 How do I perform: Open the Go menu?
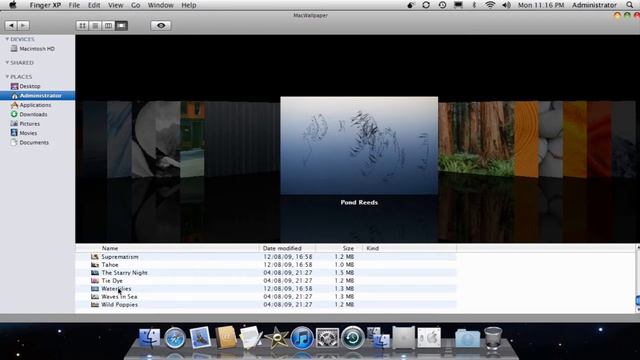click(x=136, y=5)
